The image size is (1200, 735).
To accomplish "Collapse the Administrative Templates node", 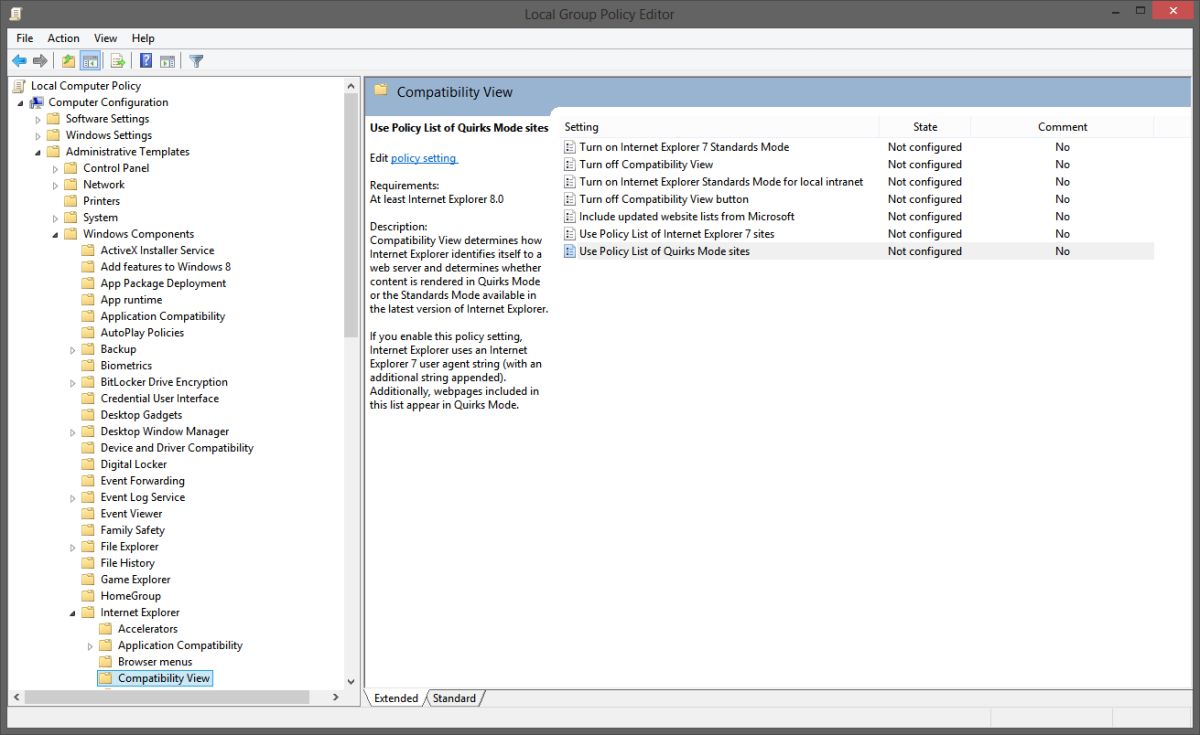I will pyautogui.click(x=38, y=152).
